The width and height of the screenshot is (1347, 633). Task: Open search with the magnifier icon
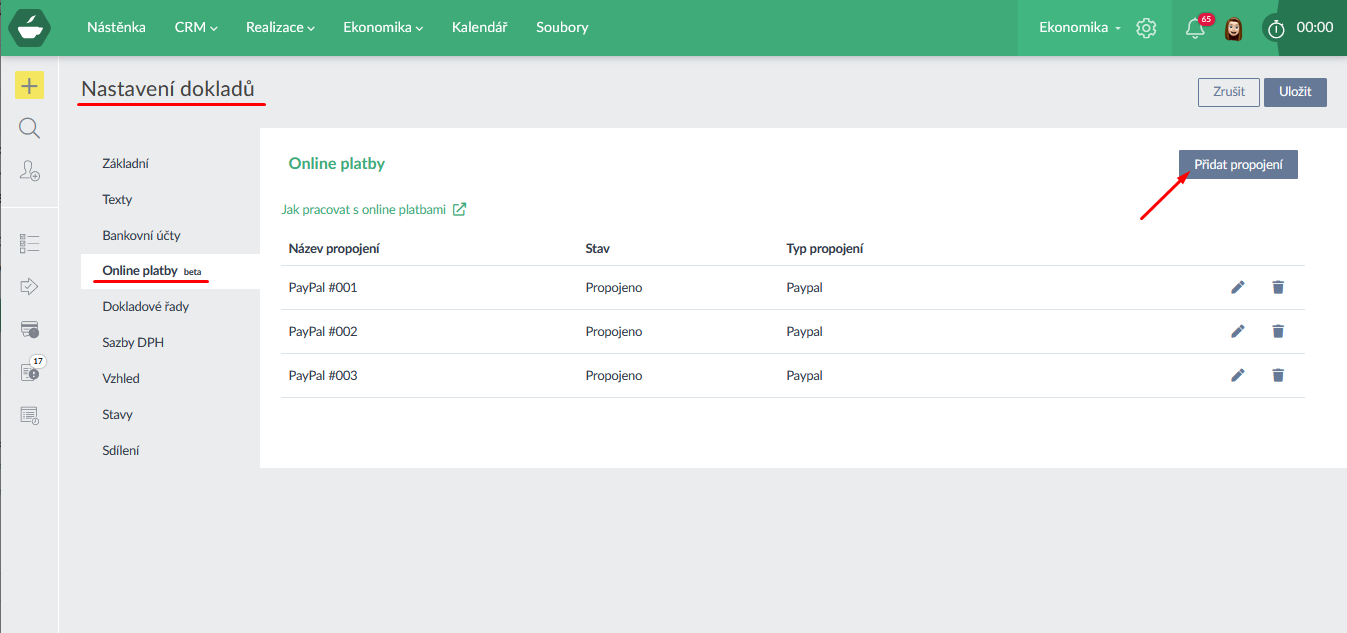(29, 128)
